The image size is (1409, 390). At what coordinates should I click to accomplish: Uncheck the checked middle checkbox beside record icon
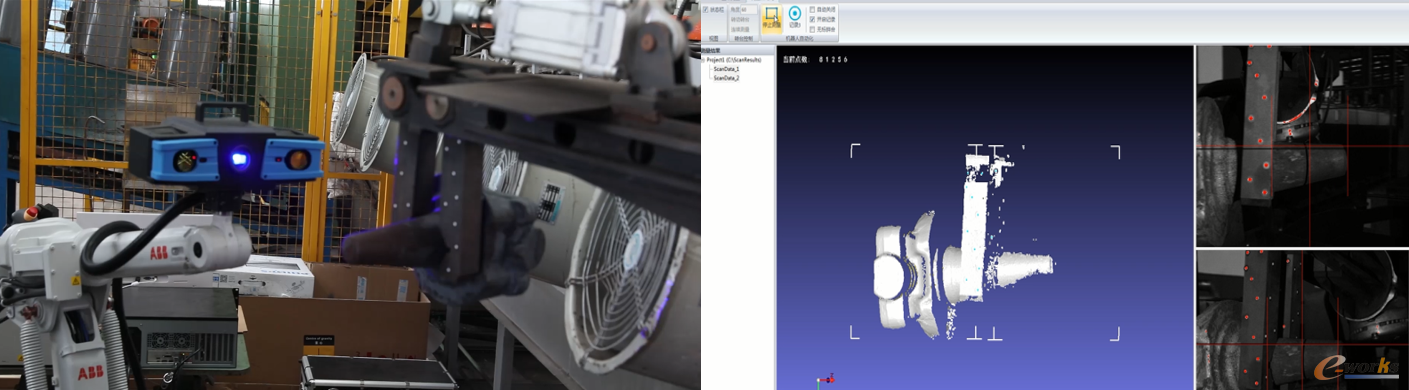[812, 19]
